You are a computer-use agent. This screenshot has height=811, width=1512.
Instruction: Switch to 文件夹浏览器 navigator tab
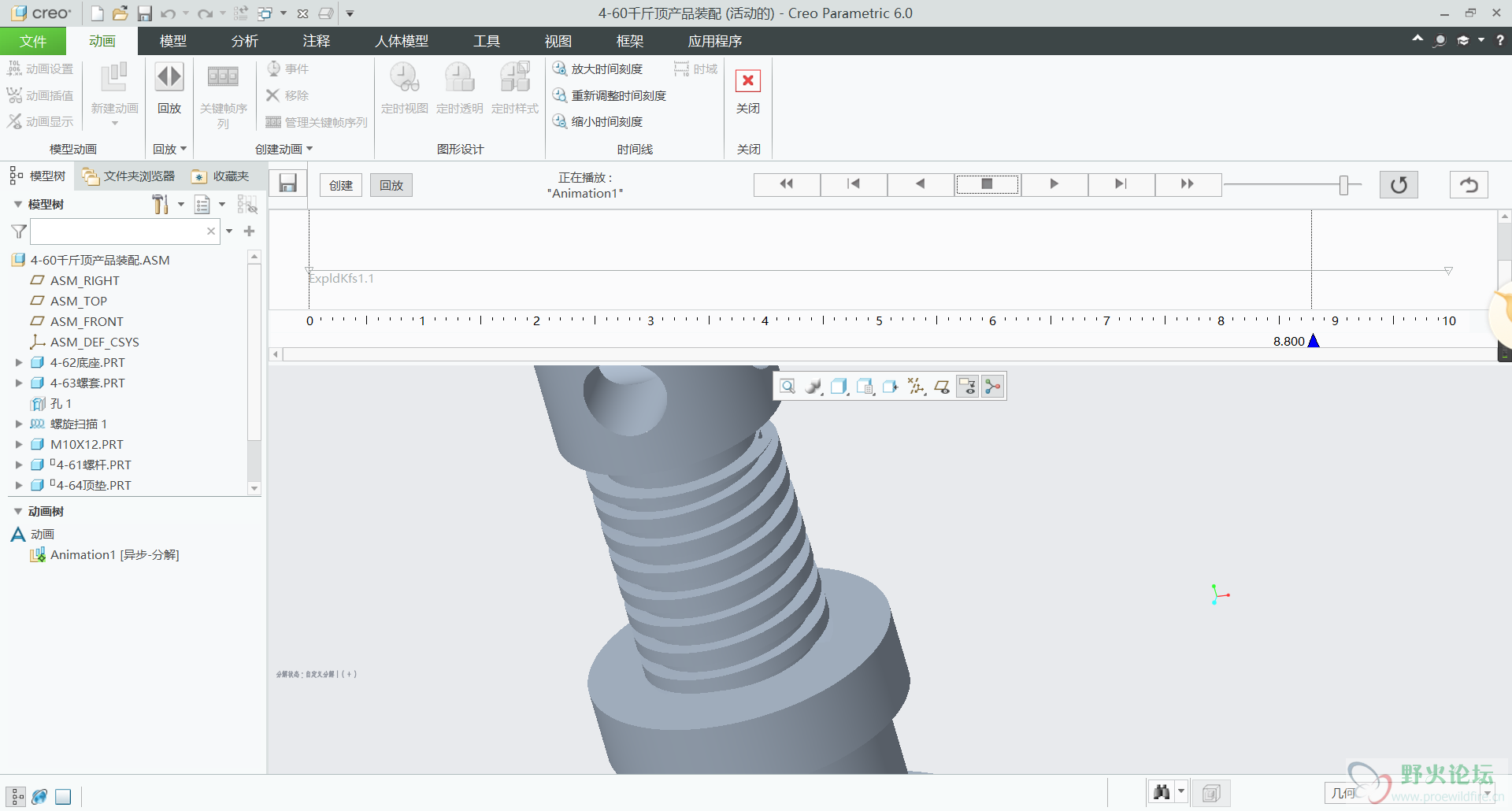(x=129, y=176)
